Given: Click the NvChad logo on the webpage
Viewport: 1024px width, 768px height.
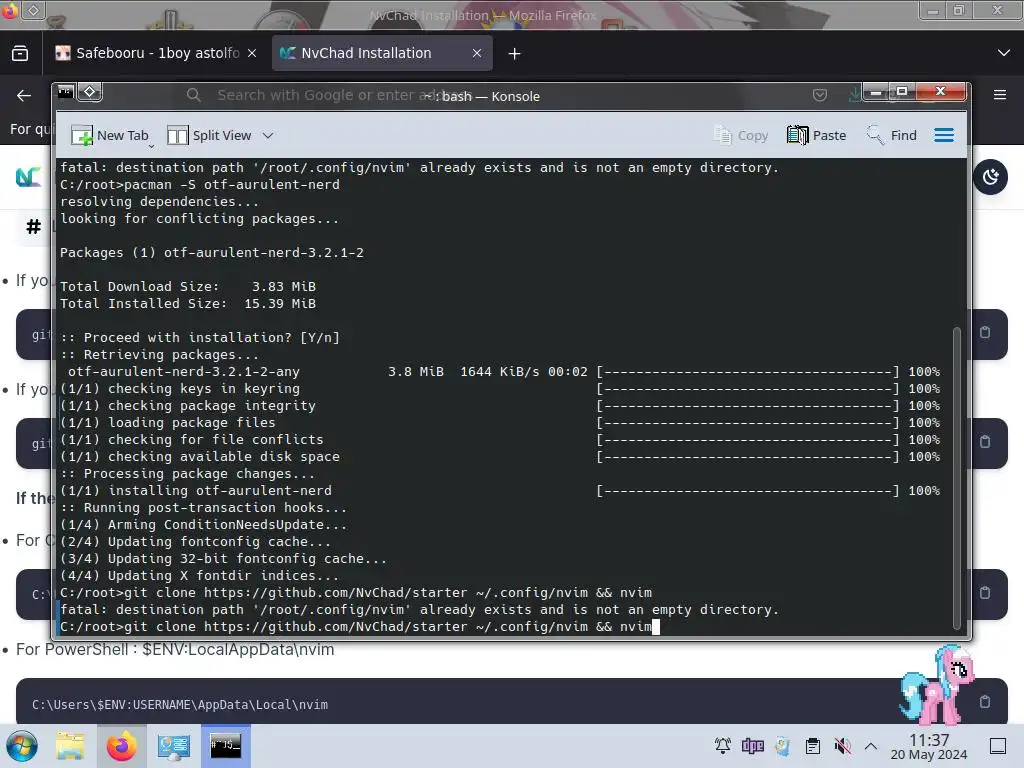Looking at the screenshot, I should click(28, 177).
